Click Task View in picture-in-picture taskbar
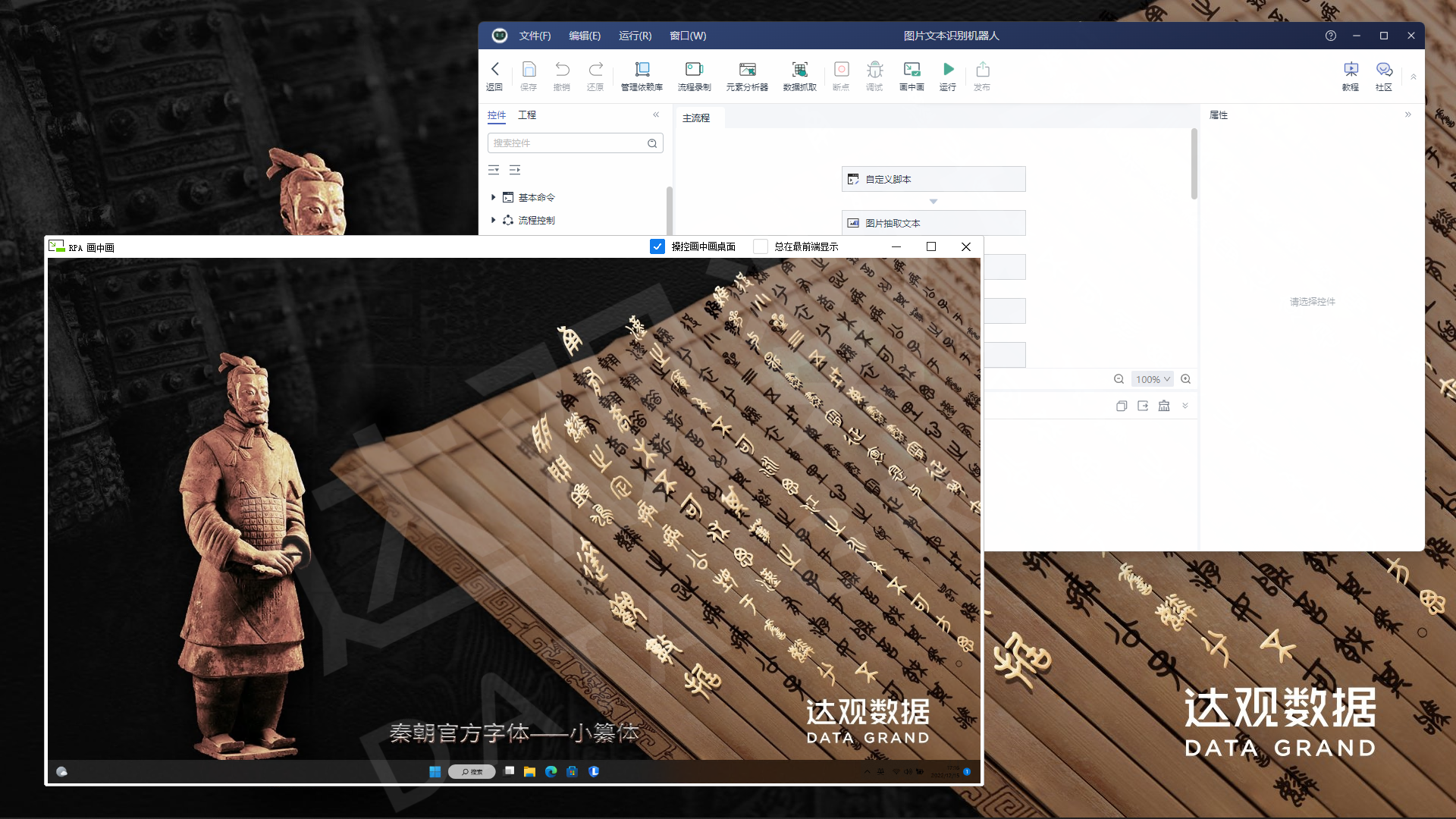This screenshot has width=1456, height=819. click(509, 772)
